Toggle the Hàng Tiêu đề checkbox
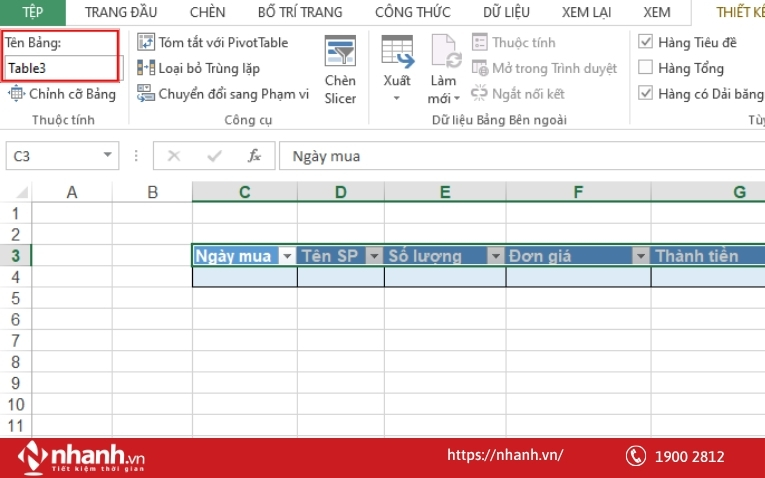This screenshot has height=478, width=765. (646, 42)
